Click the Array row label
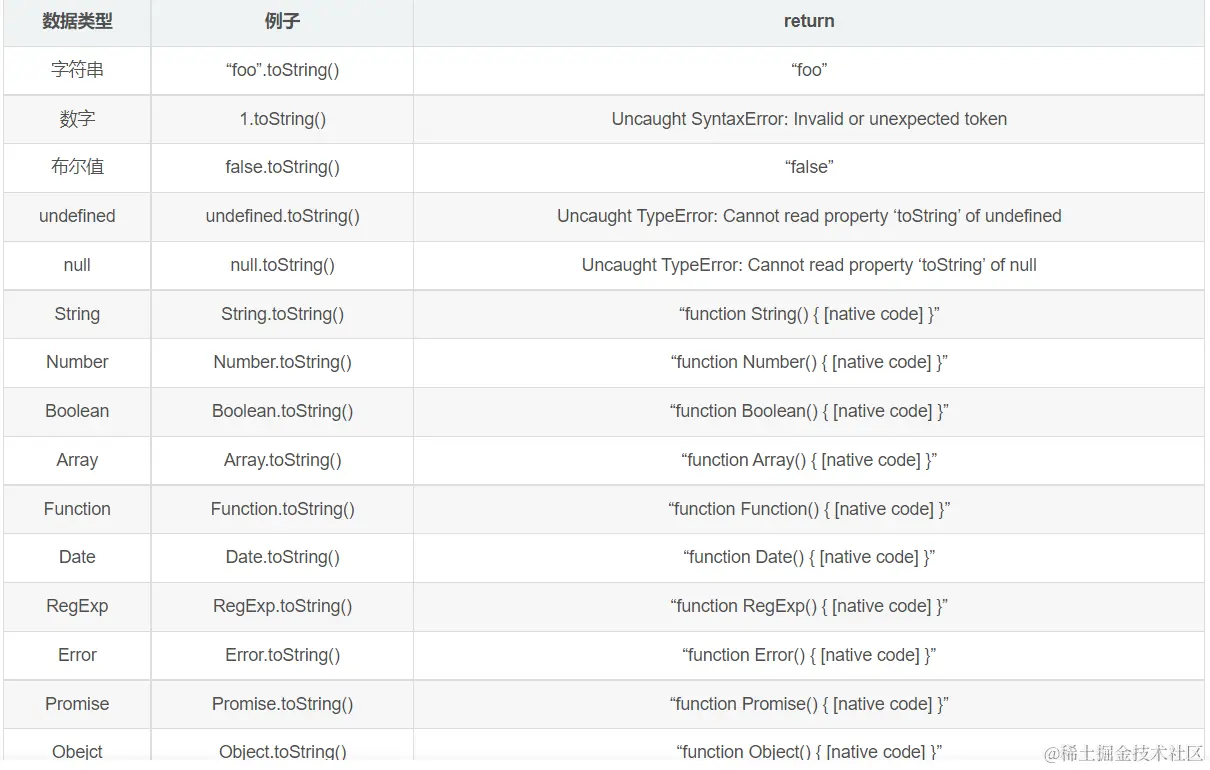Screen dimensions: 1210x770 tap(77, 460)
